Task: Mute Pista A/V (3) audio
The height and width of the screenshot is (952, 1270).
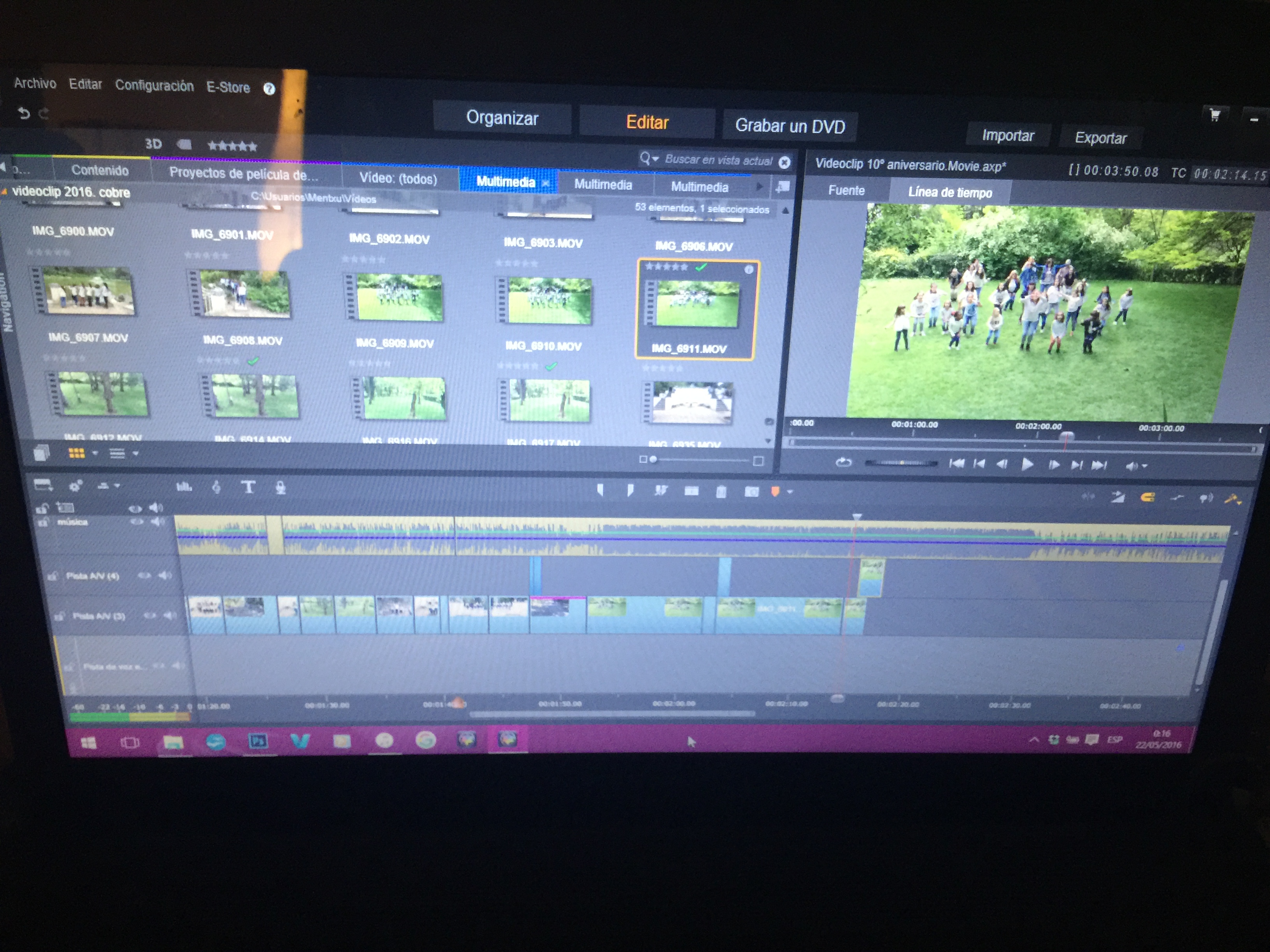Action: pos(170,616)
